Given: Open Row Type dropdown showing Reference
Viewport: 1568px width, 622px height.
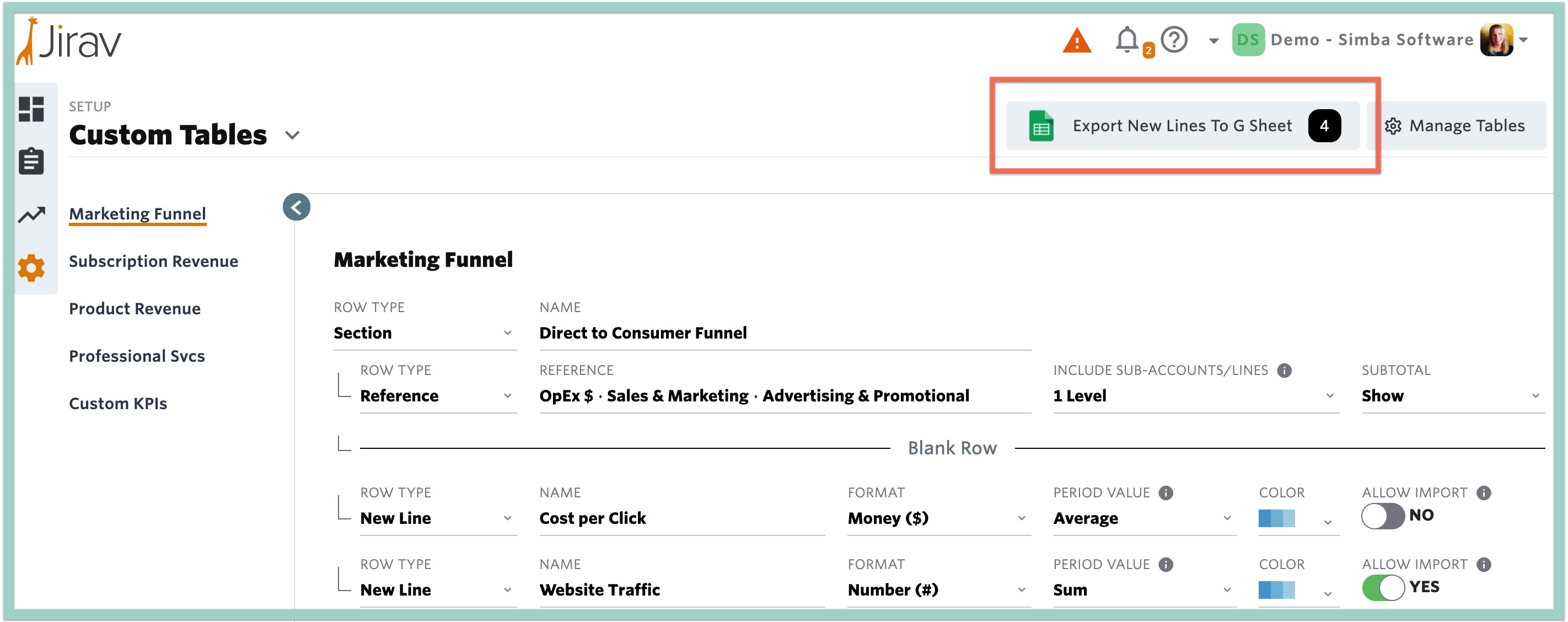Looking at the screenshot, I should (438, 395).
